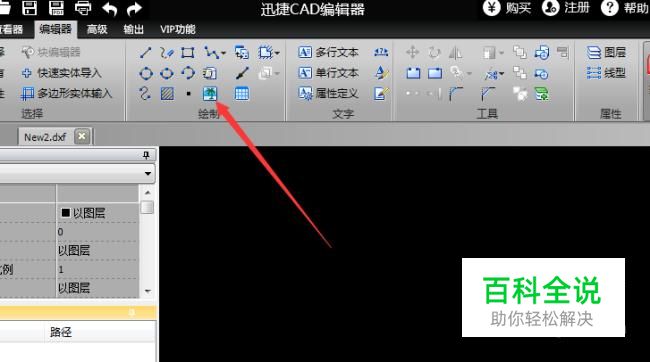Click the Insert Image palm-tree icon
Image resolution: width=650 pixels, height=362 pixels.
coord(210,94)
